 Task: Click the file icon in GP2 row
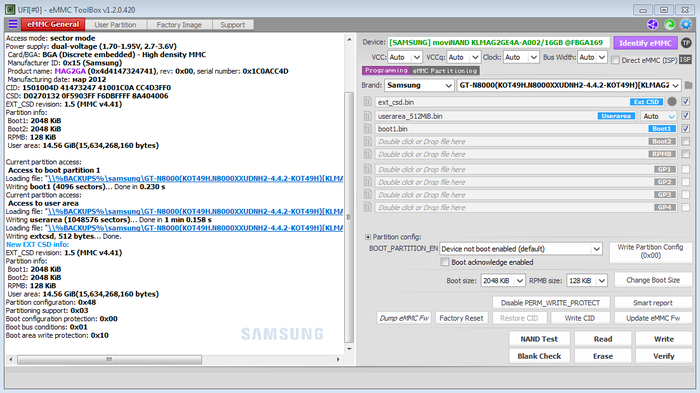click(x=367, y=182)
